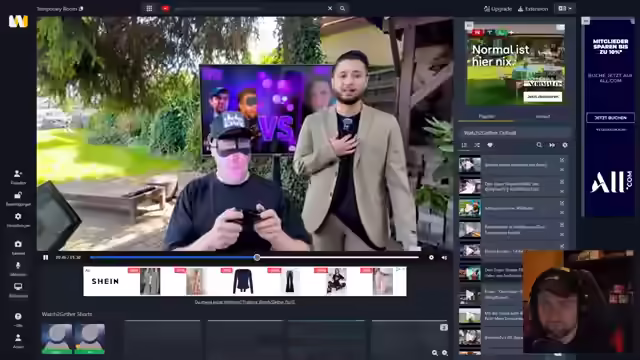The image size is (640, 360).
Task: Move first playlist entry to top
Action: 562,160
